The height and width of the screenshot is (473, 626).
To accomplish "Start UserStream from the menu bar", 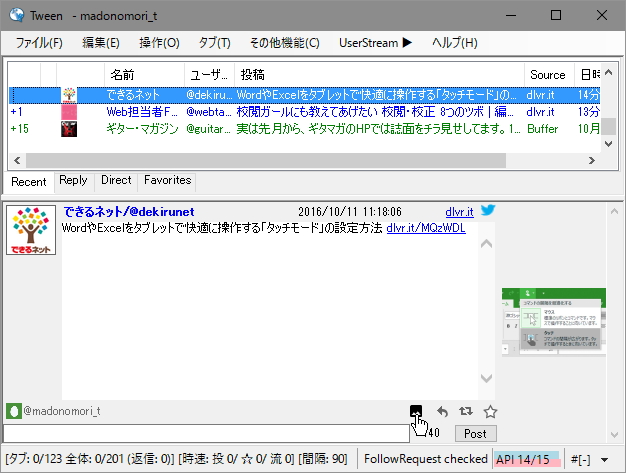I will (375, 43).
